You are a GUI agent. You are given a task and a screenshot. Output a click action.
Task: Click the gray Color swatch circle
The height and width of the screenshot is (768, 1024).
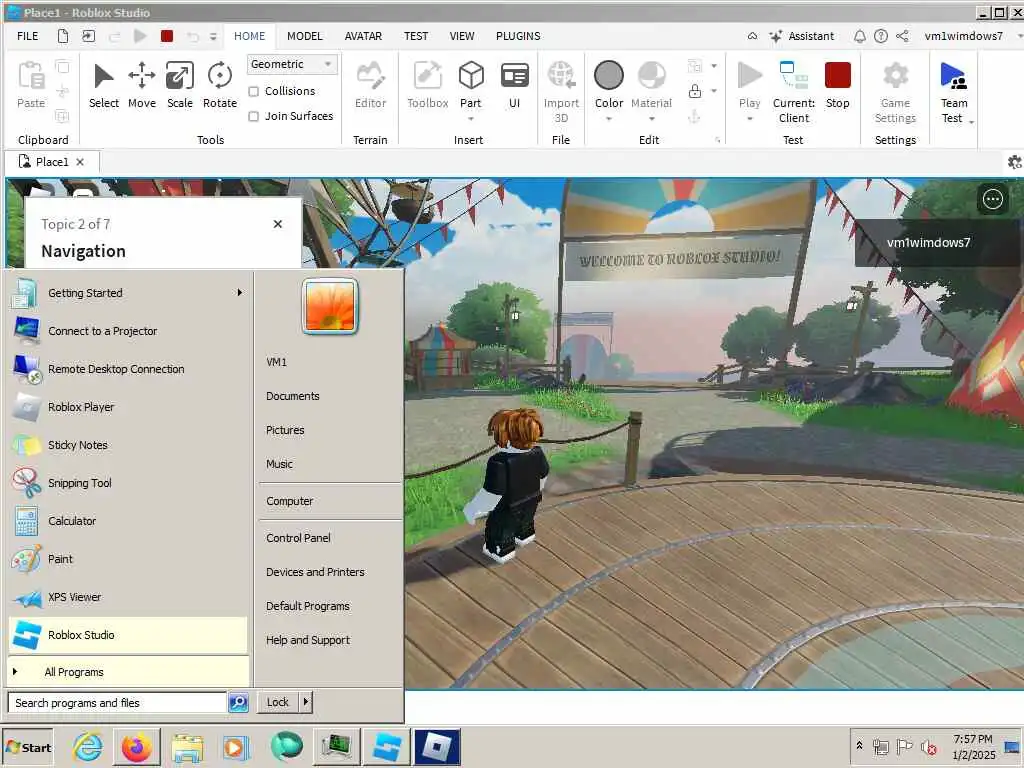click(x=609, y=75)
